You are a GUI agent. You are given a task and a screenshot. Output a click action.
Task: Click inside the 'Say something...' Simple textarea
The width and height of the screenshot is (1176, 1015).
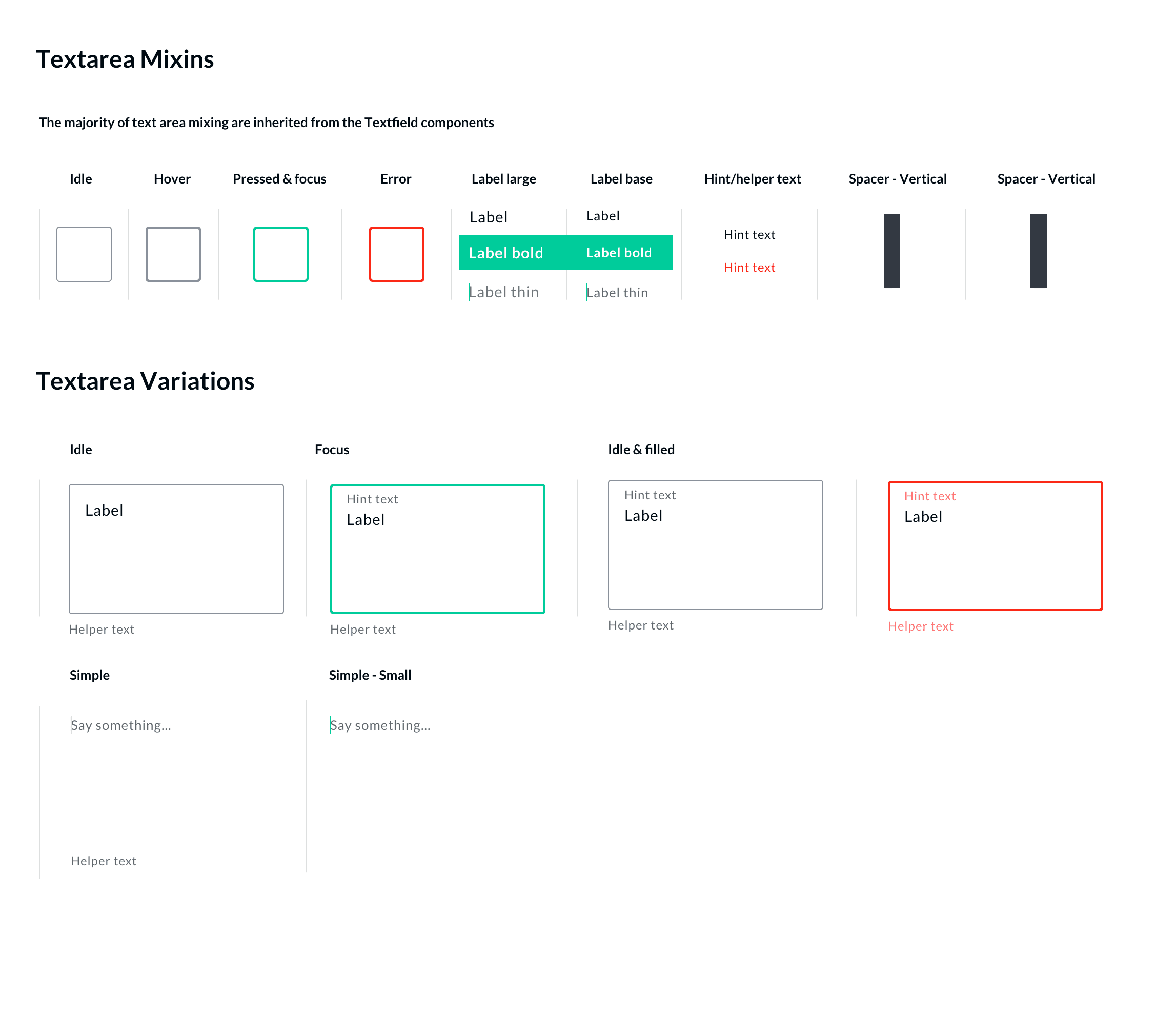coord(121,725)
